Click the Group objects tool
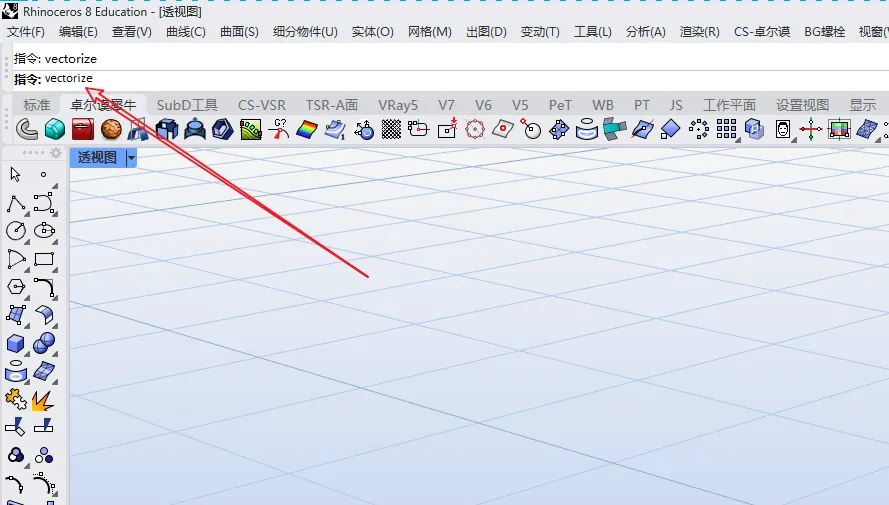 pyautogui.click(x=16, y=456)
